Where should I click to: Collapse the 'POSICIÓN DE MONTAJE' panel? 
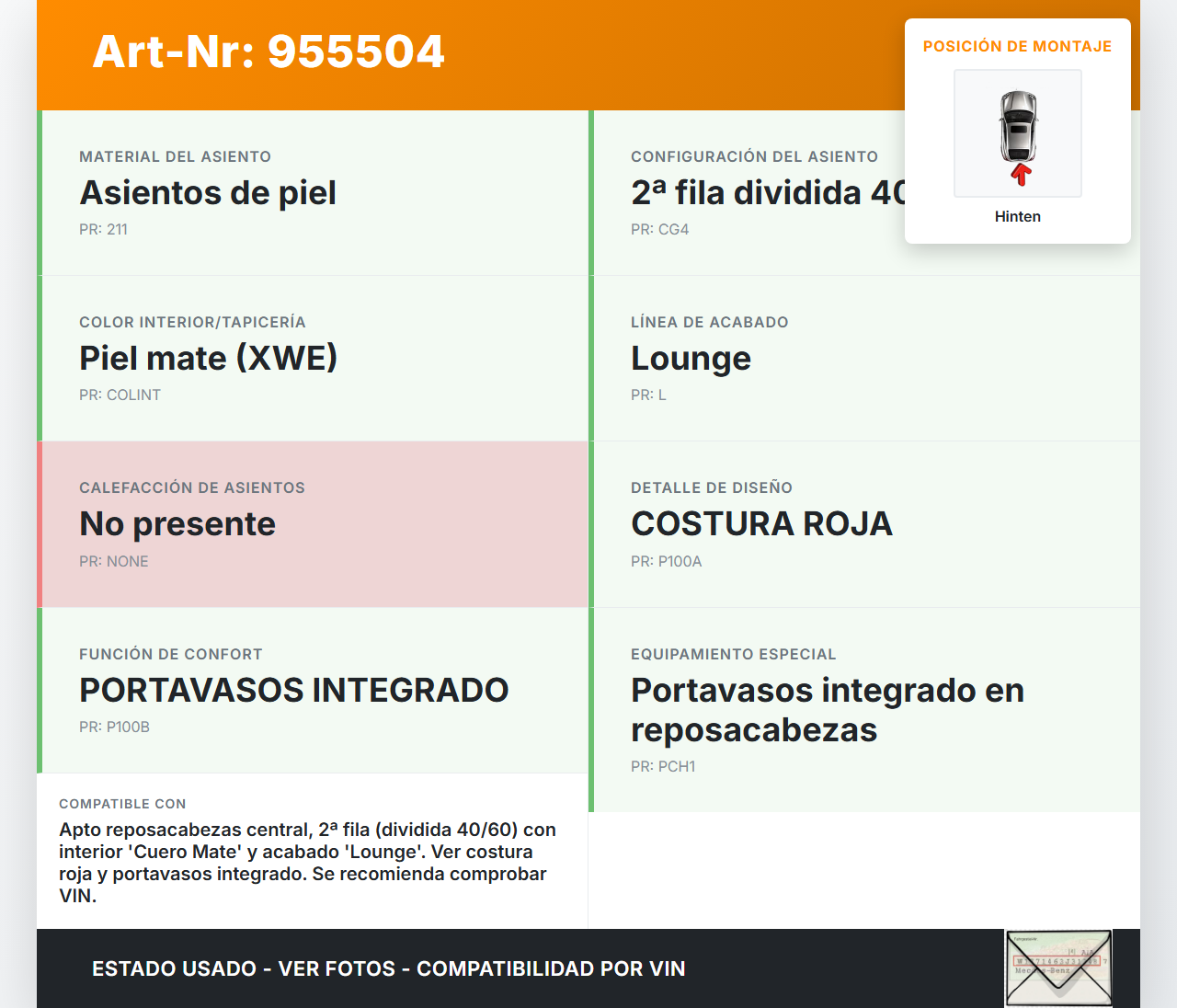pyautogui.click(x=1017, y=46)
